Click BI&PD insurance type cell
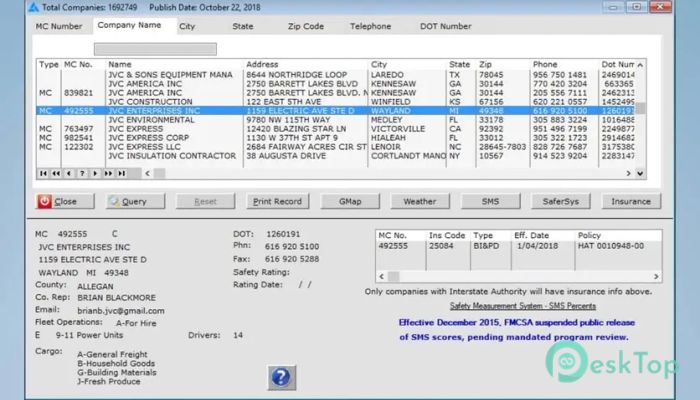The height and width of the screenshot is (400, 700). point(486,246)
